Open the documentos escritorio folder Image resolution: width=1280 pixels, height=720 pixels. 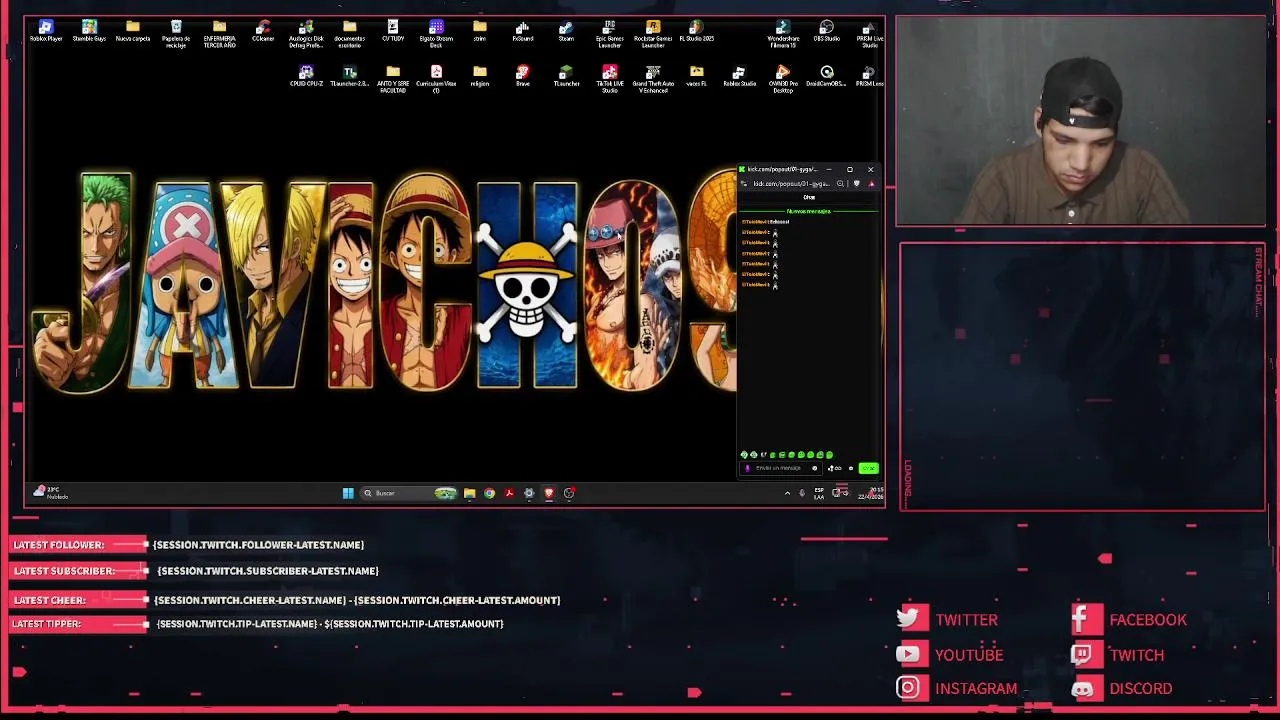349,33
